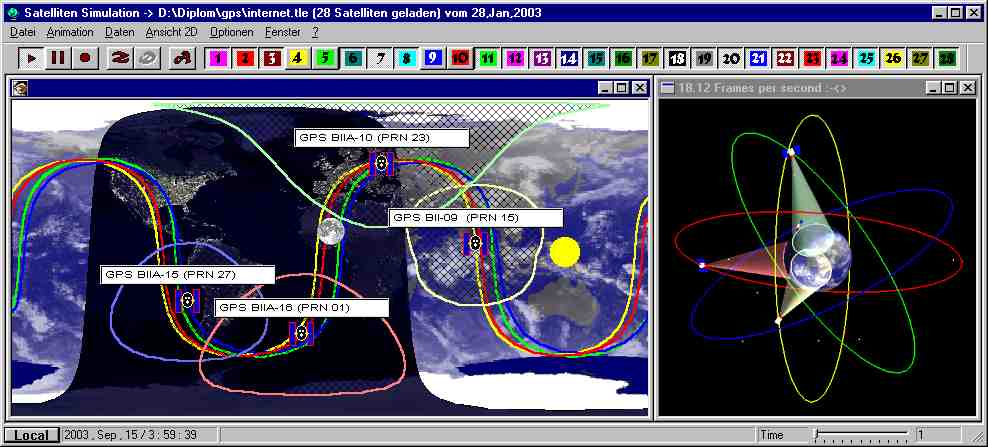Toggle satellite 26 yellow button
Image resolution: width=988 pixels, height=447 pixels.
(x=893, y=59)
